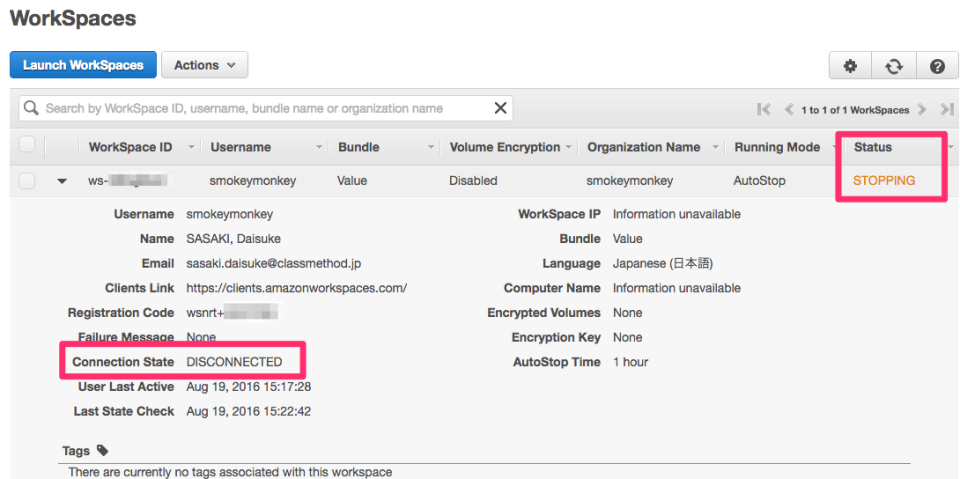Viewport: 960px width, 479px height.
Task: Click the 1 to 1 of 1 WorkSpaces text
Action: [855, 110]
